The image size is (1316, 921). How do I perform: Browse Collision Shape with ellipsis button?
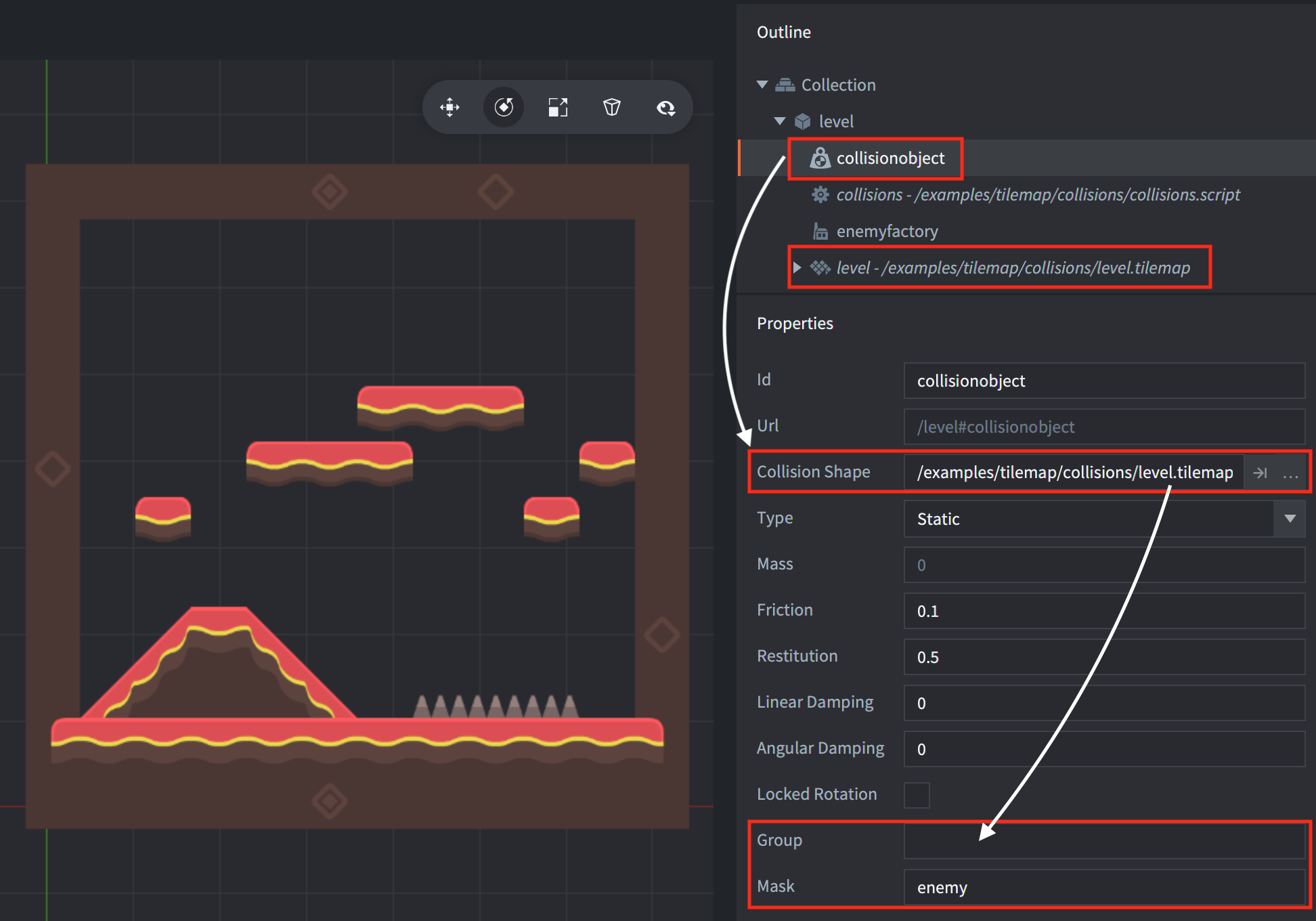[x=1290, y=473]
